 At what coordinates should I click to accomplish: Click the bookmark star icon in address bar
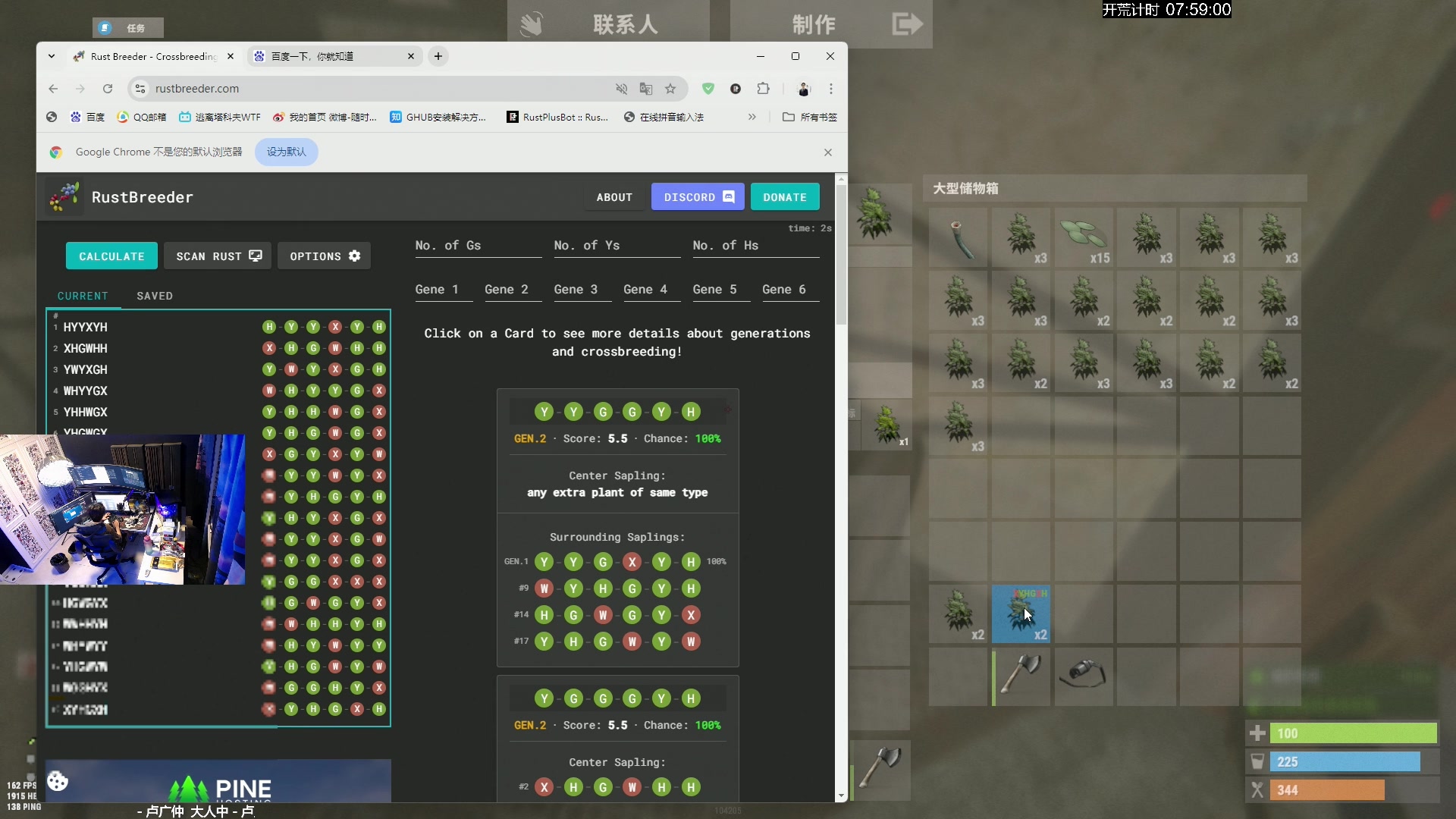[x=670, y=89]
